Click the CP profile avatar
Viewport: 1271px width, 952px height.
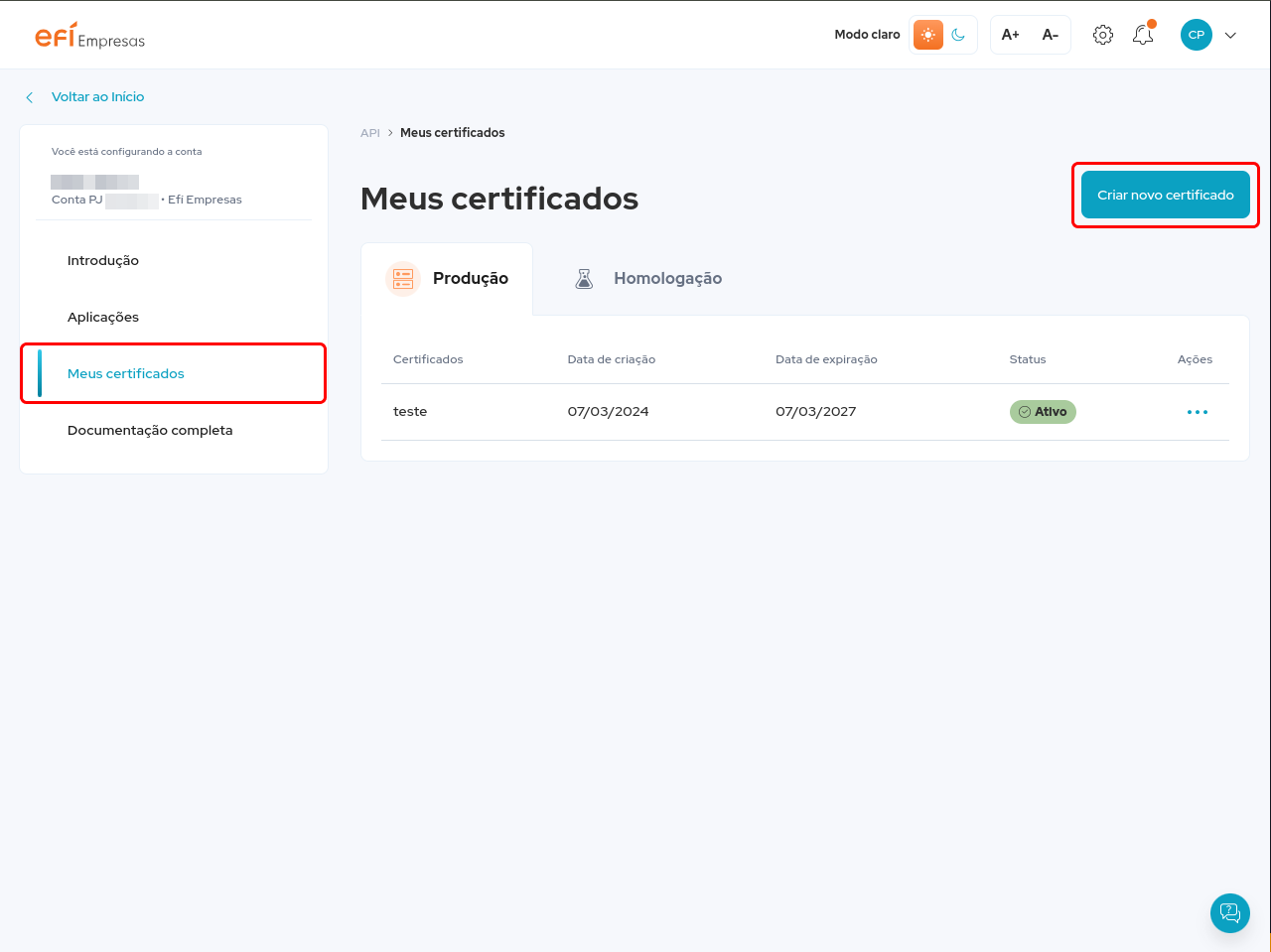click(1197, 35)
